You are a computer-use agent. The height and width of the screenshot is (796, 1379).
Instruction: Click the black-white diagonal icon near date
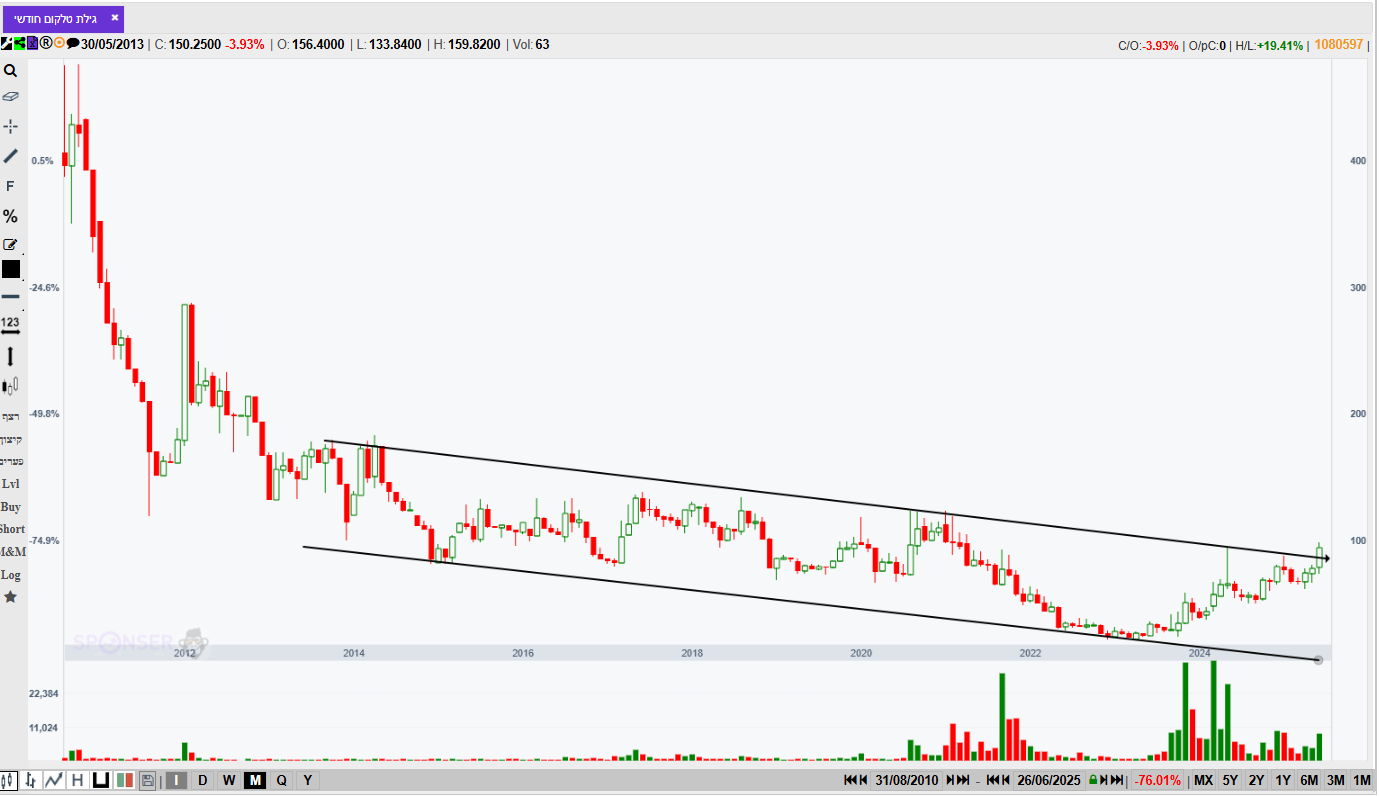[x=7, y=44]
